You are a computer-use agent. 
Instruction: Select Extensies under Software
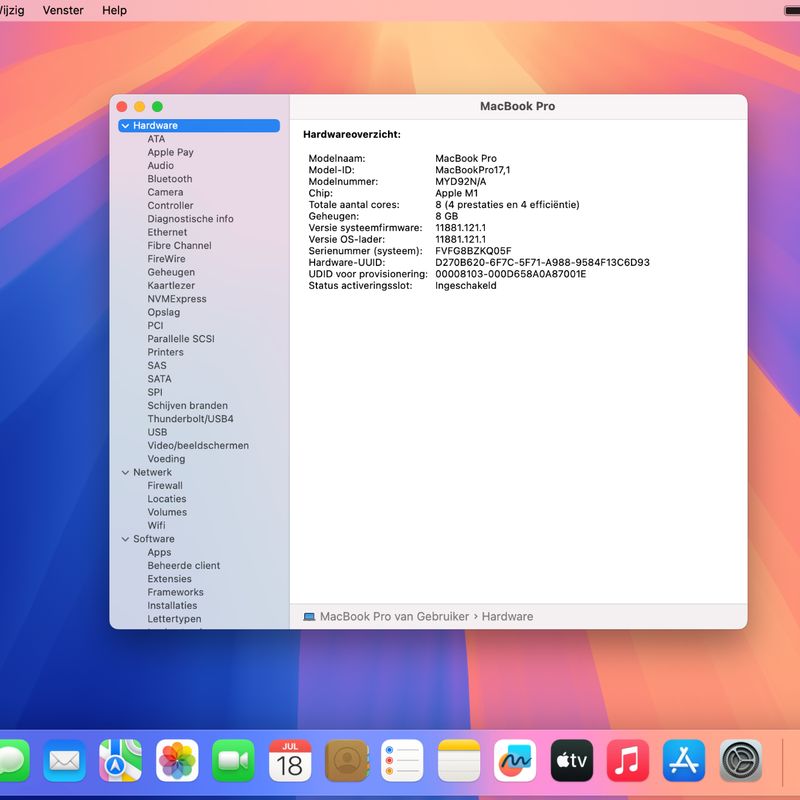click(169, 579)
